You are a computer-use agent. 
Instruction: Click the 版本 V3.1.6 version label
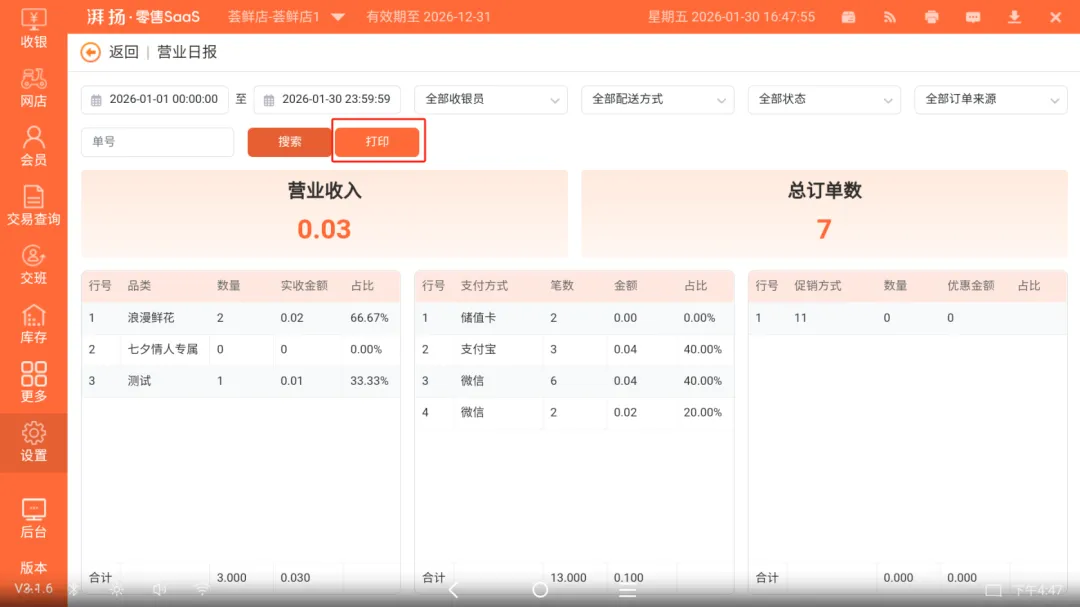(33, 577)
